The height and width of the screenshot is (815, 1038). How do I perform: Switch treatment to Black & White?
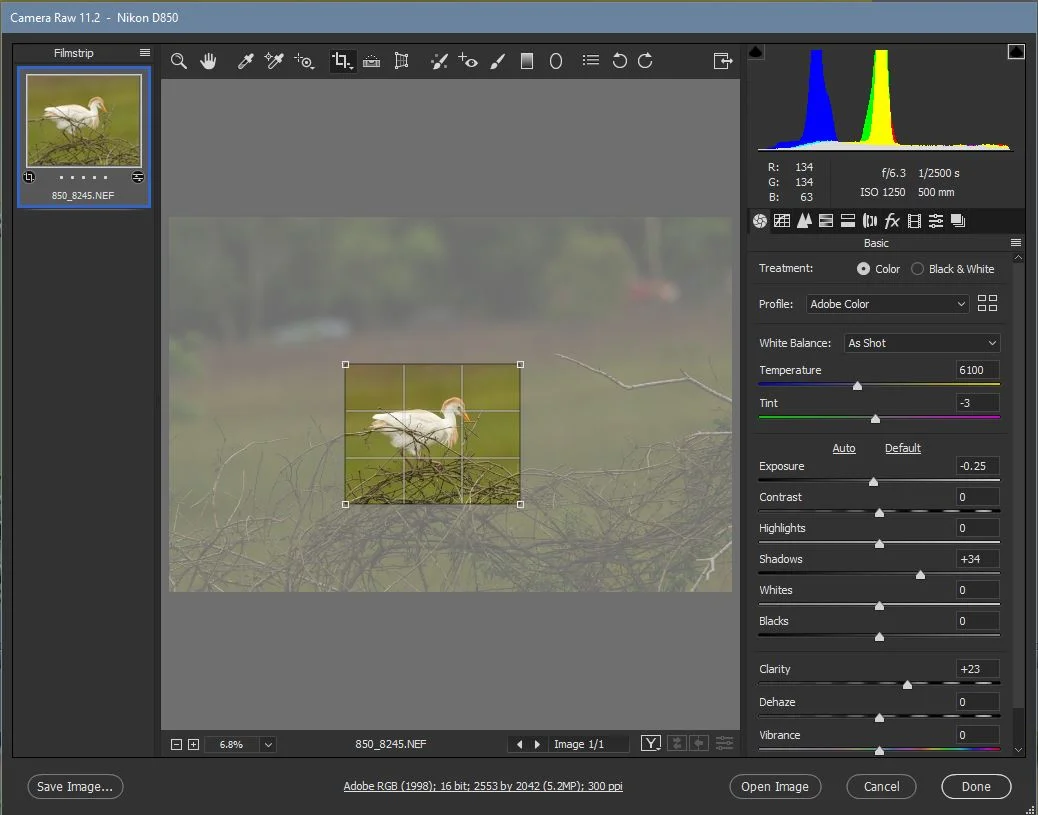pos(917,269)
